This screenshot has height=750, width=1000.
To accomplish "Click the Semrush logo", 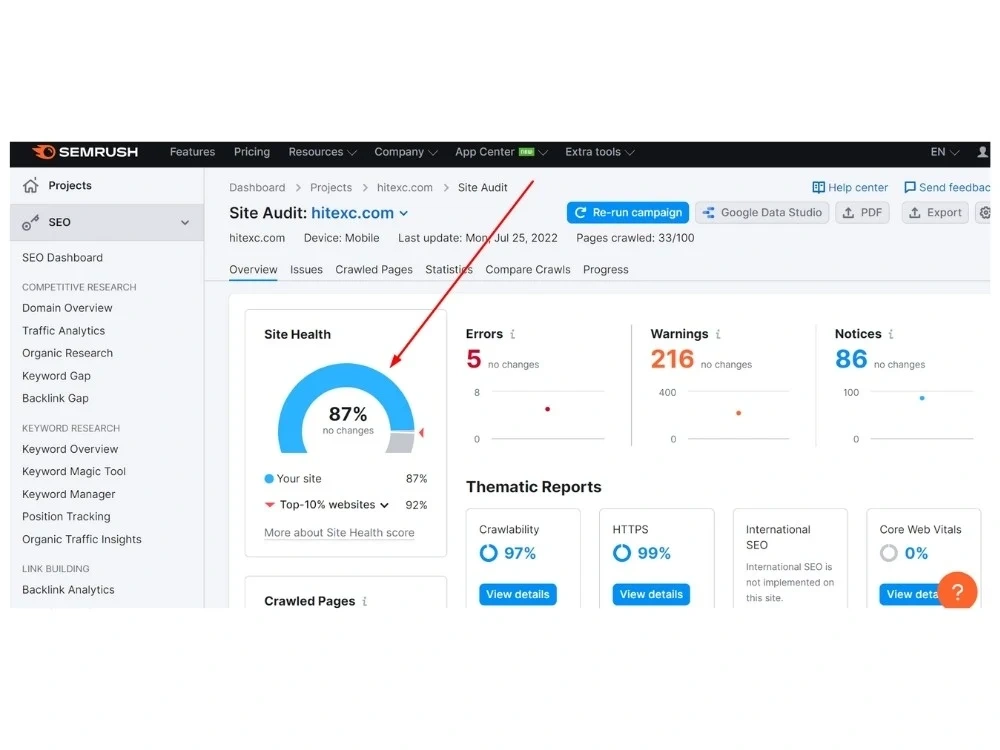I will coord(85,152).
